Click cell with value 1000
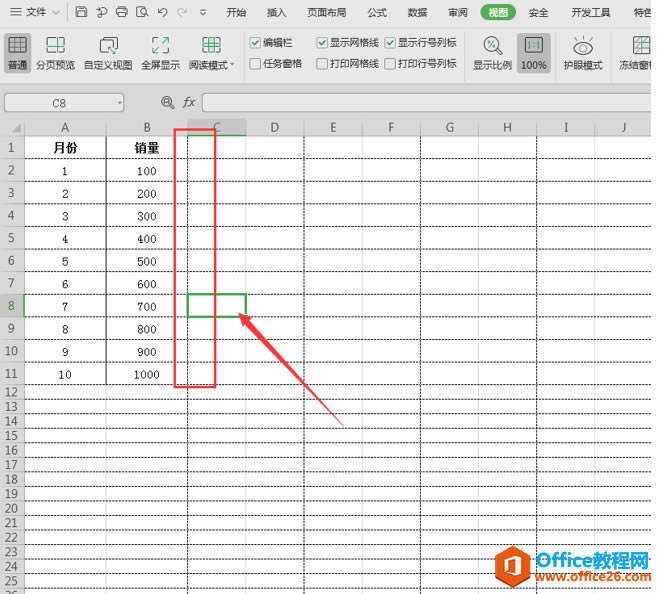The height and width of the screenshot is (594, 658). point(147,374)
